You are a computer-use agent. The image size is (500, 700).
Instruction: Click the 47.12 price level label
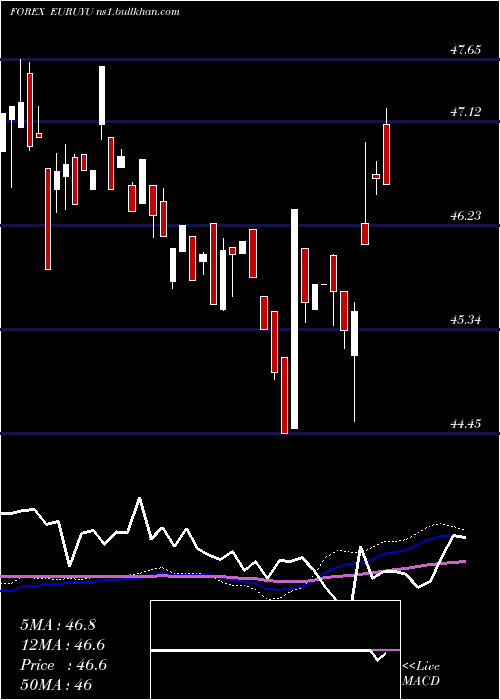click(x=466, y=112)
